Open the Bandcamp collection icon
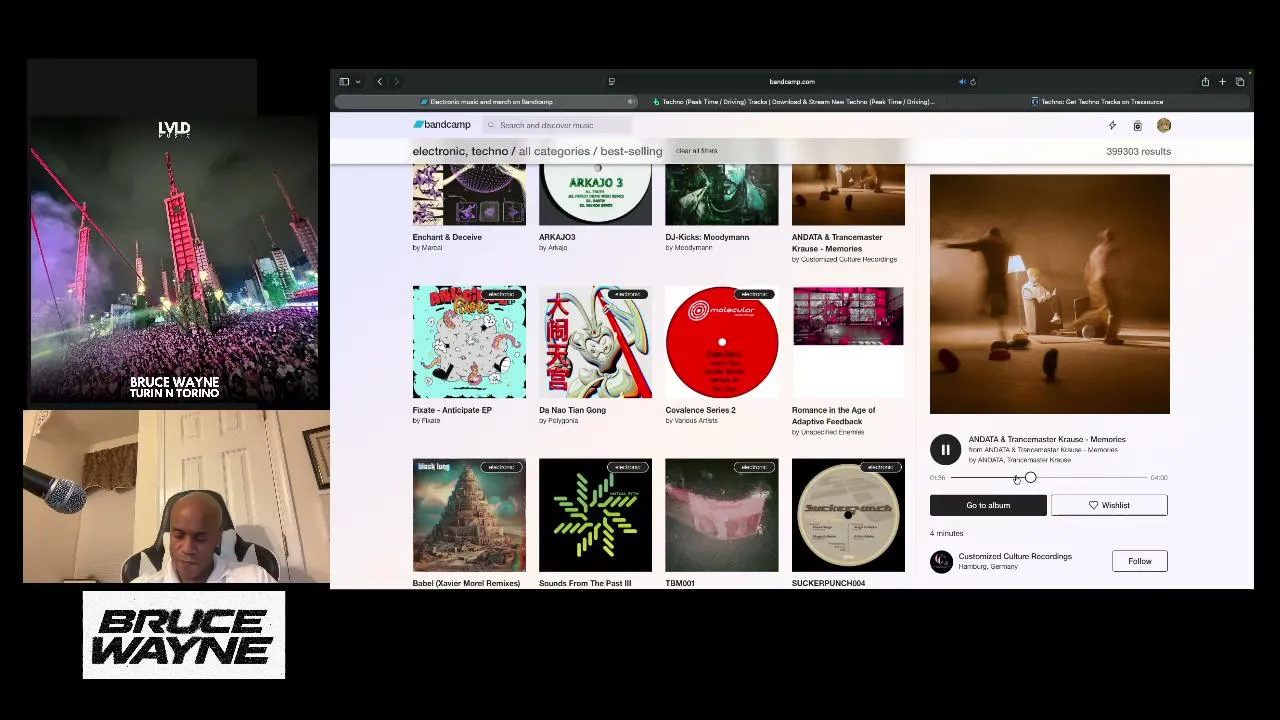Viewport: 1280px width, 720px height. pyautogui.click(x=1137, y=125)
